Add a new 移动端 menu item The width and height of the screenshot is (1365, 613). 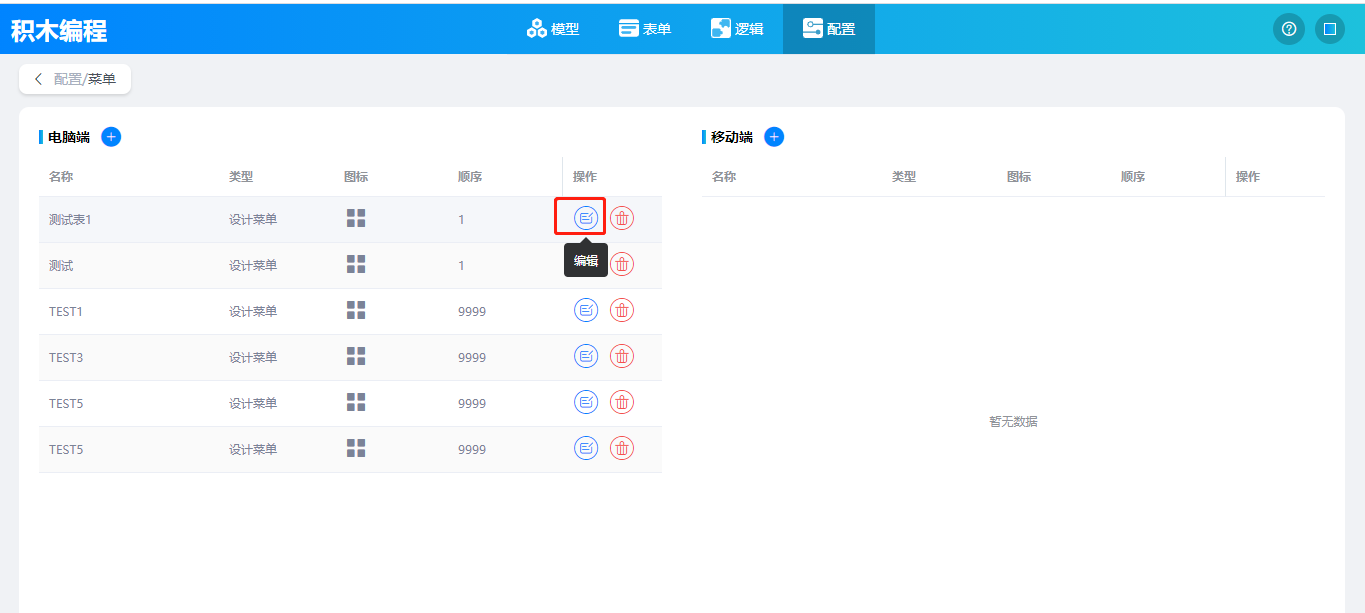[x=774, y=137]
